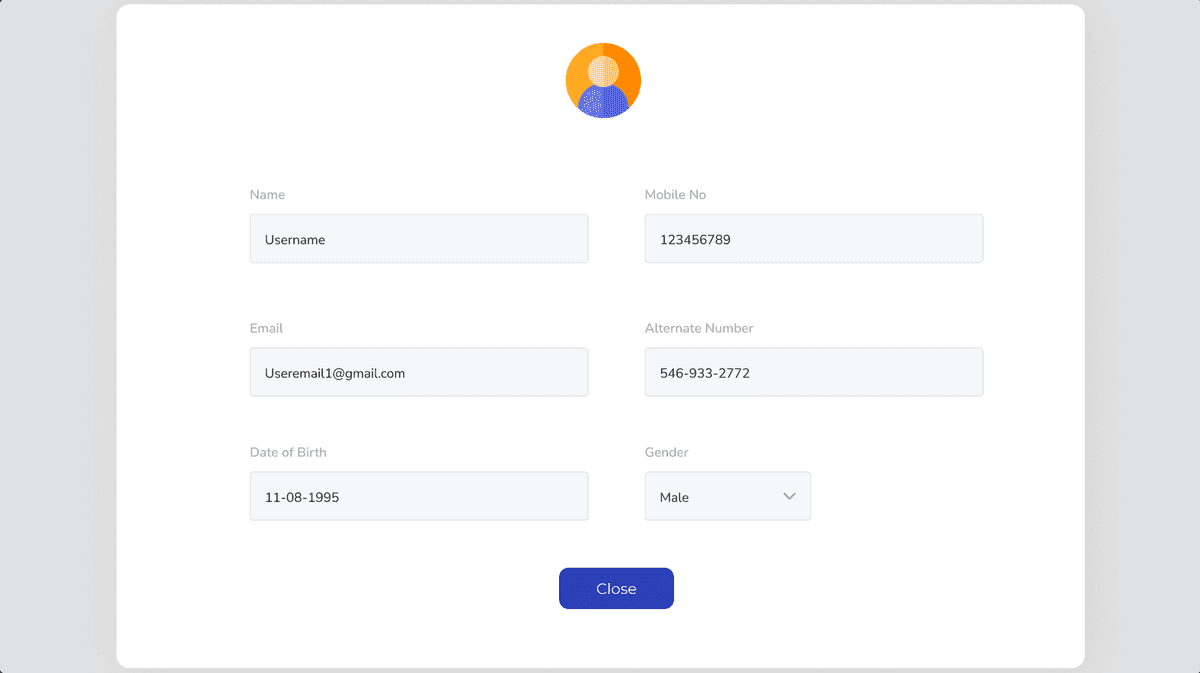Click the 'Gender' label text
1200x673 pixels.
[x=666, y=452]
